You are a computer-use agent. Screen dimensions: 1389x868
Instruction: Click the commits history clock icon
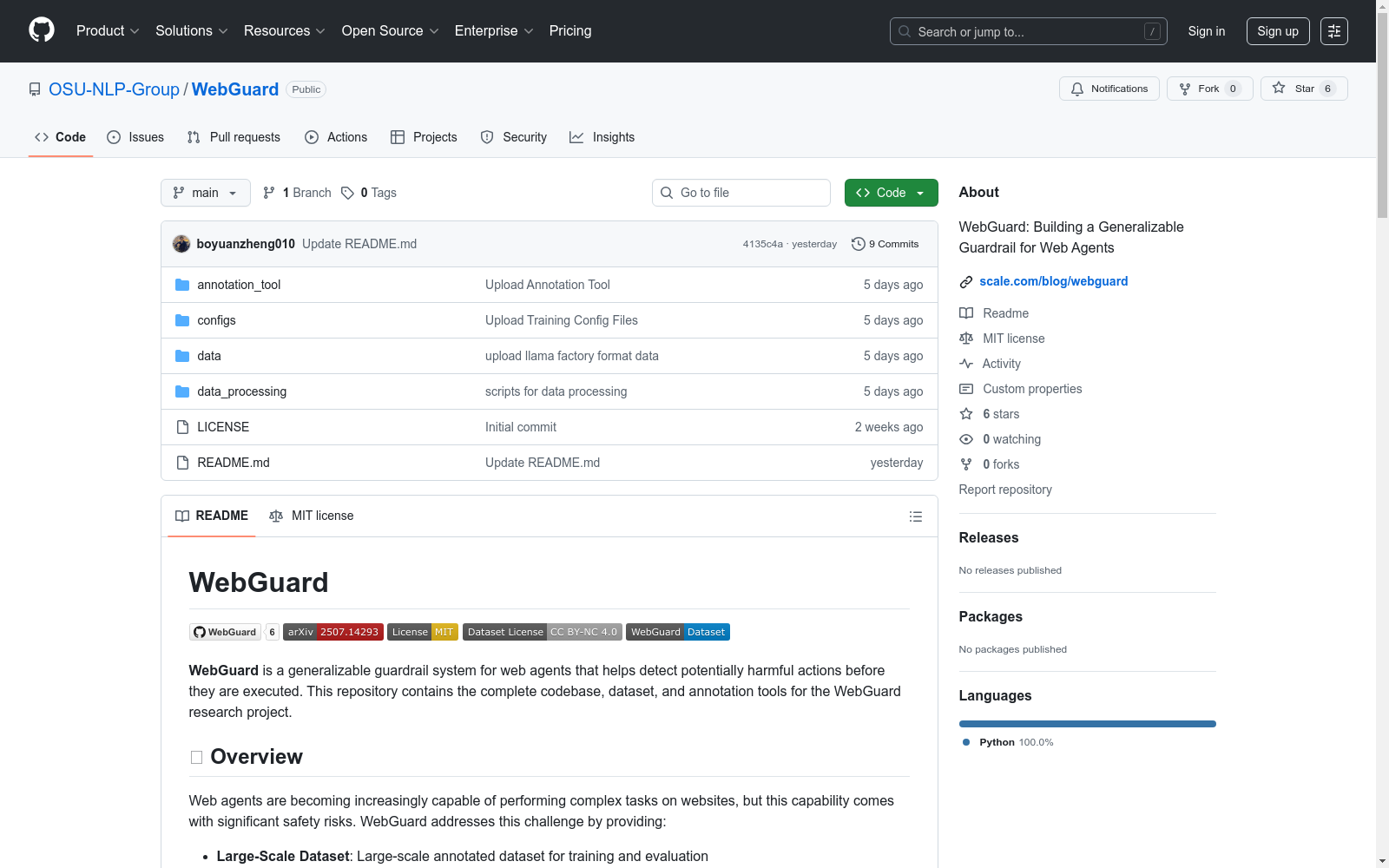coord(859,244)
